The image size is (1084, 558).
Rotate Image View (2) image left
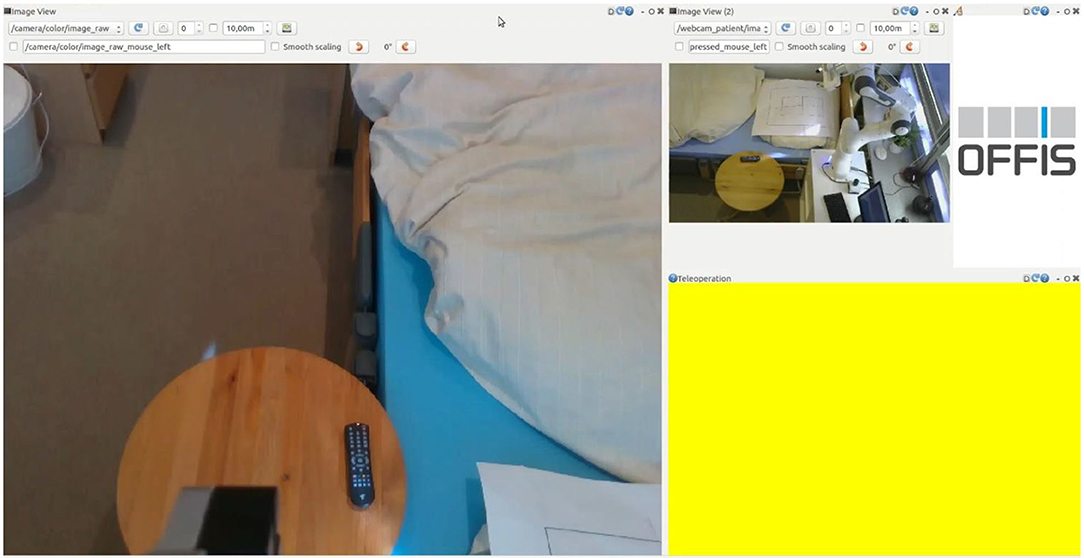point(862,46)
